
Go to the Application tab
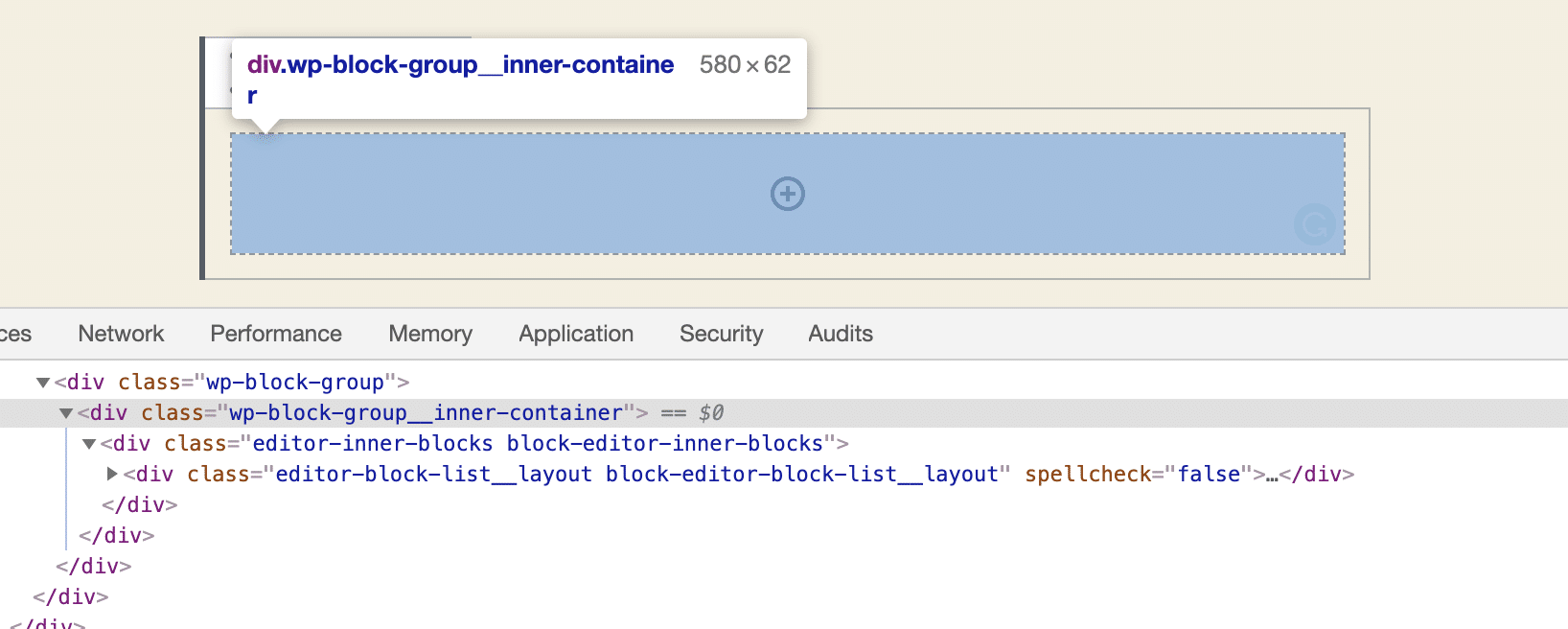pos(576,334)
